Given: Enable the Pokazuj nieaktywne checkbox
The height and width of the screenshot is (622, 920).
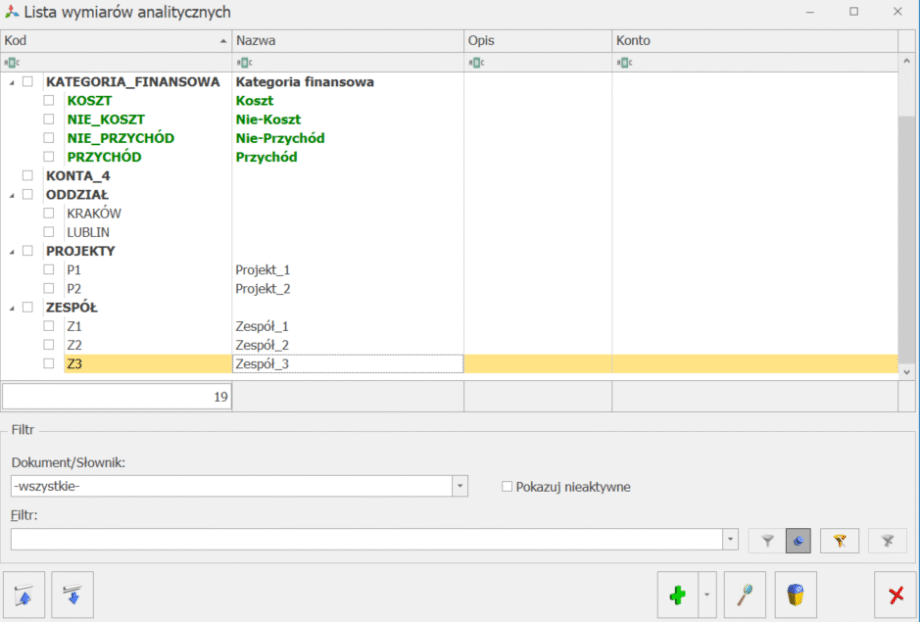Looking at the screenshot, I should pyautogui.click(x=507, y=487).
